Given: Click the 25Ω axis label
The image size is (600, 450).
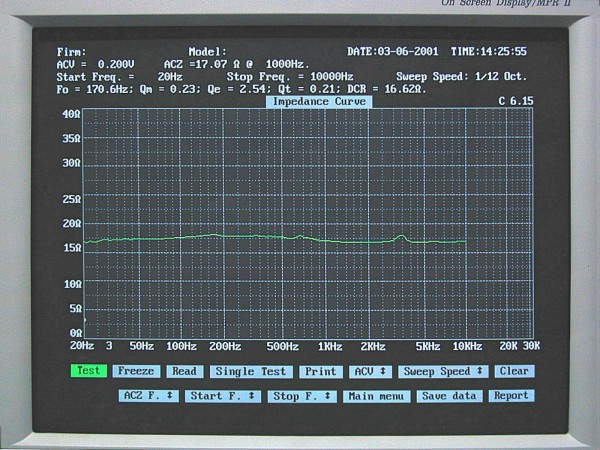Looking at the screenshot, I should 72,199.
